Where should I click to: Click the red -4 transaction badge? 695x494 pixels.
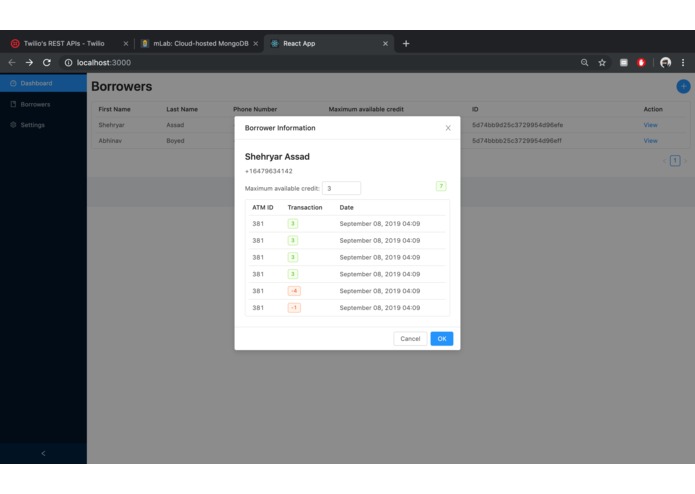[x=294, y=291]
